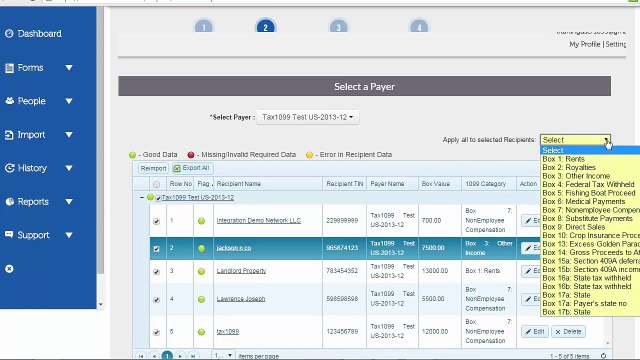Viewport: 640px width, 360px height.
Task: Choose Box 3: Other Income option
Action: (x=590, y=176)
